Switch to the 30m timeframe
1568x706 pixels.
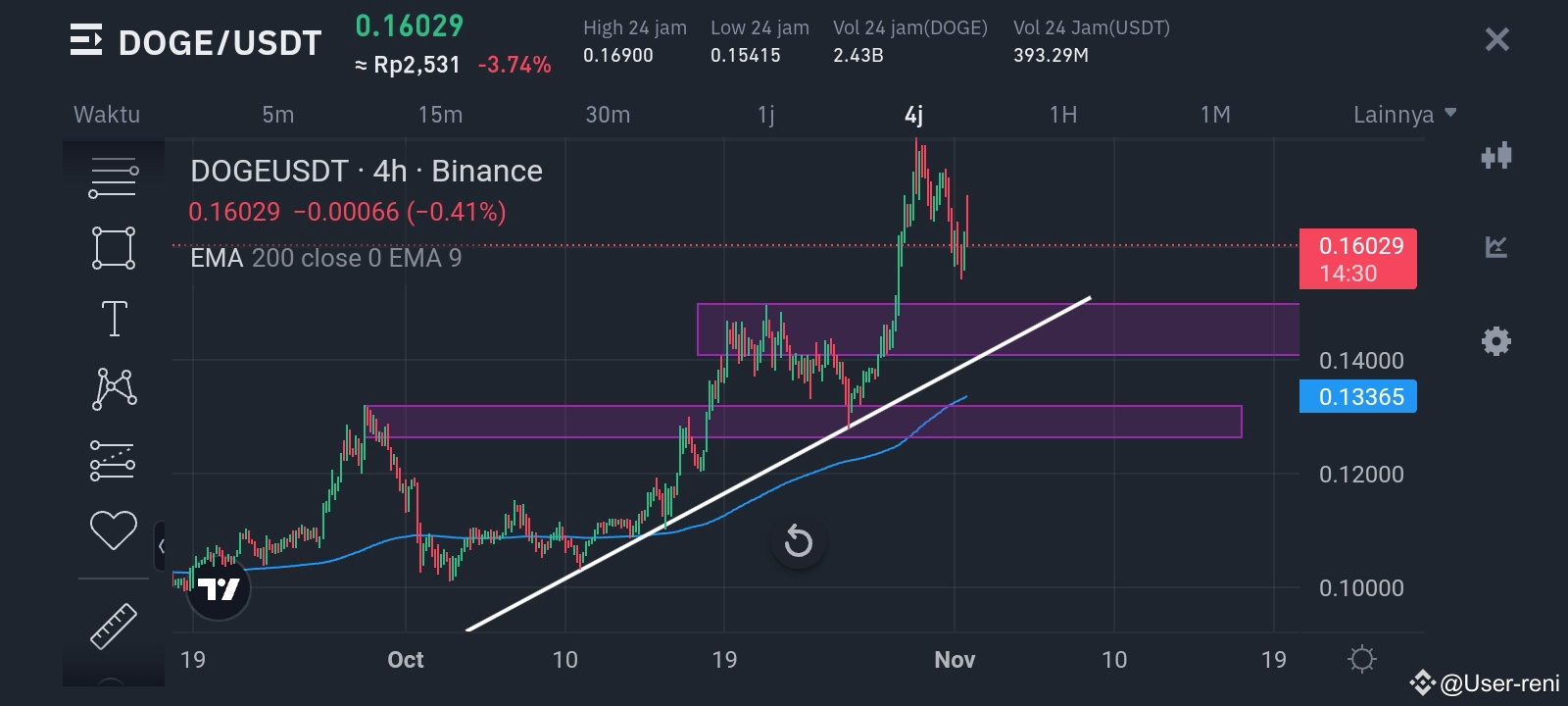(608, 115)
